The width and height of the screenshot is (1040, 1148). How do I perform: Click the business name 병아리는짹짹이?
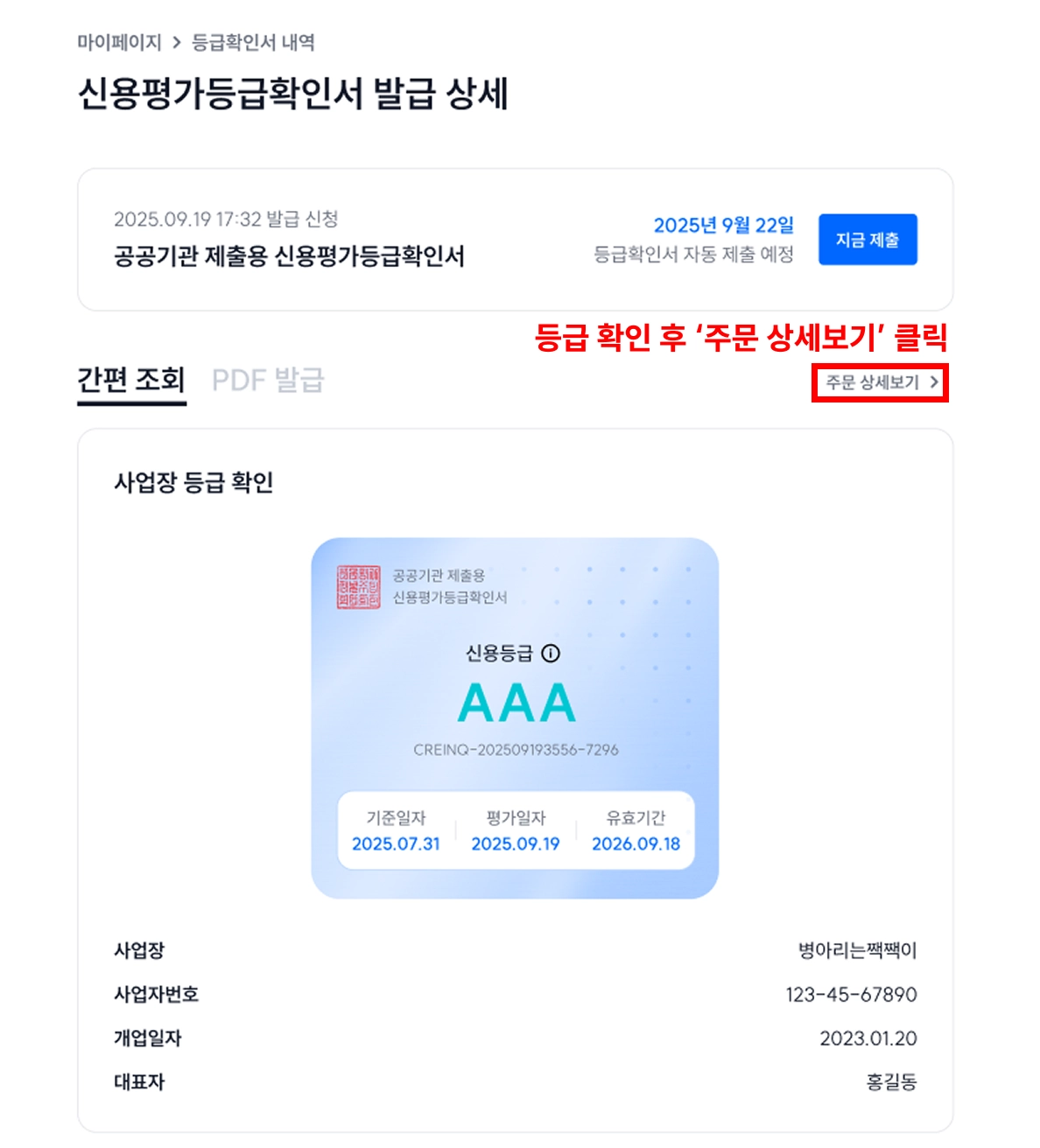857,950
